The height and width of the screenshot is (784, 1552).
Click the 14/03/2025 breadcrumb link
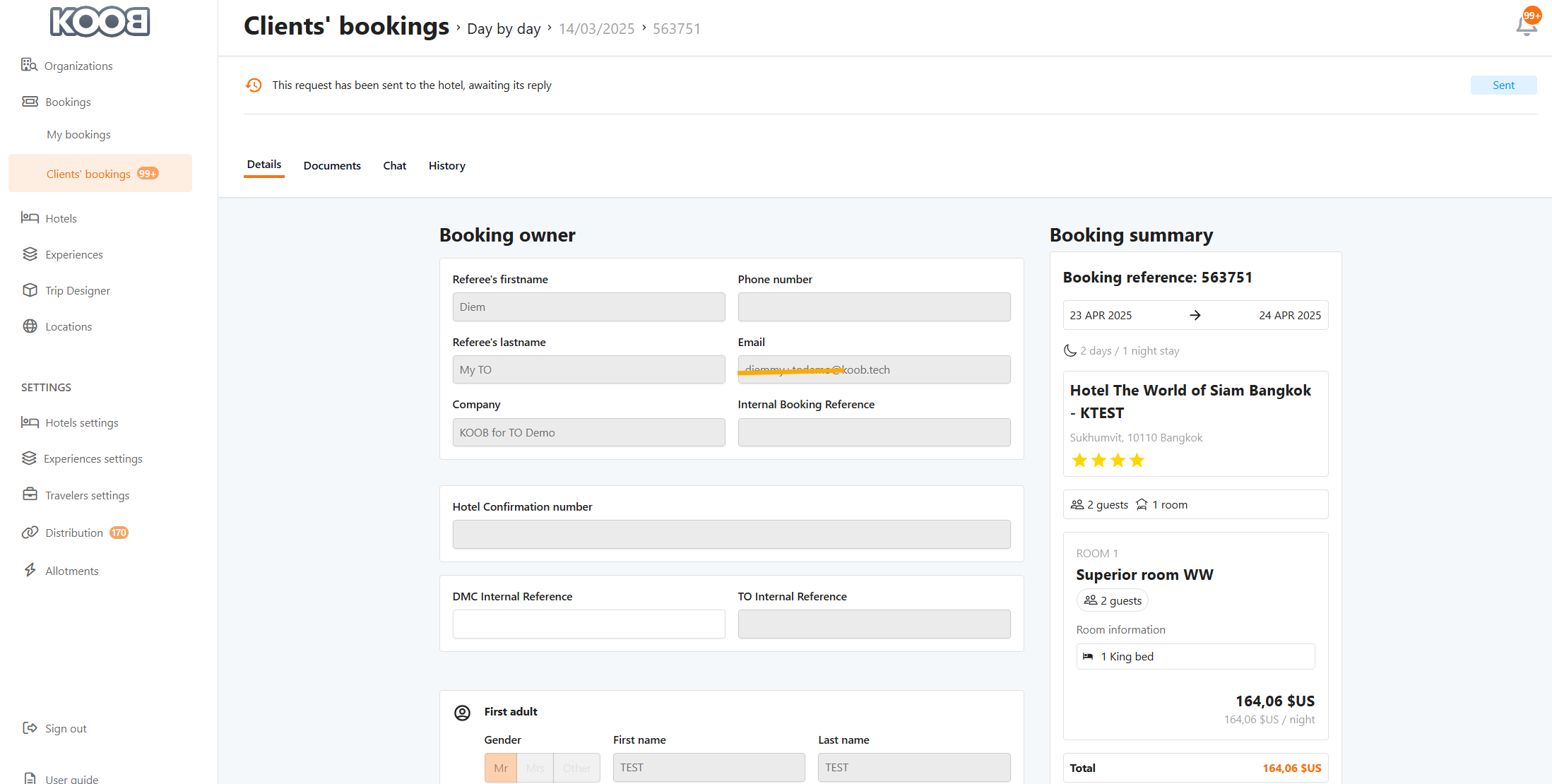click(596, 29)
